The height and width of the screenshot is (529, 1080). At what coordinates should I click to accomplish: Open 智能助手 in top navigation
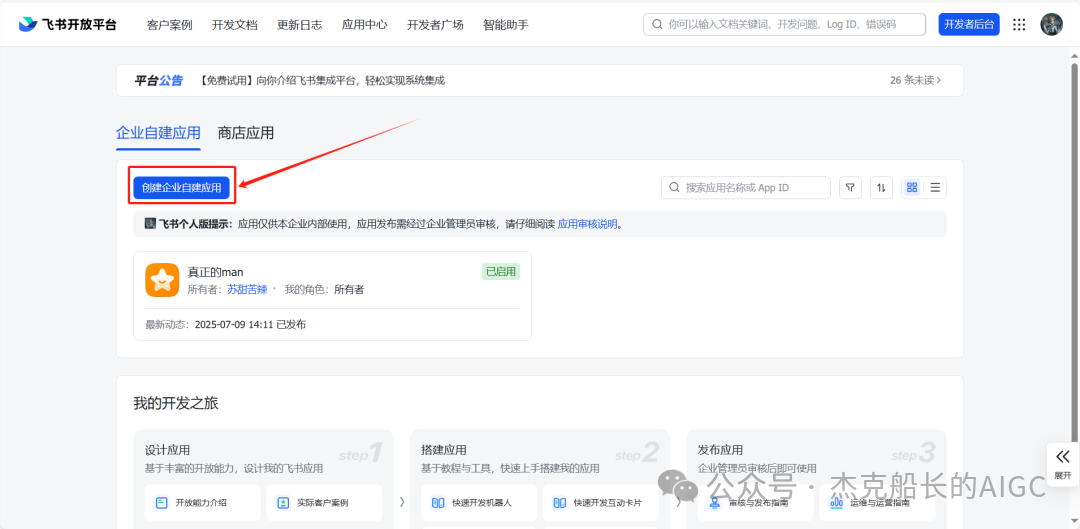point(506,25)
